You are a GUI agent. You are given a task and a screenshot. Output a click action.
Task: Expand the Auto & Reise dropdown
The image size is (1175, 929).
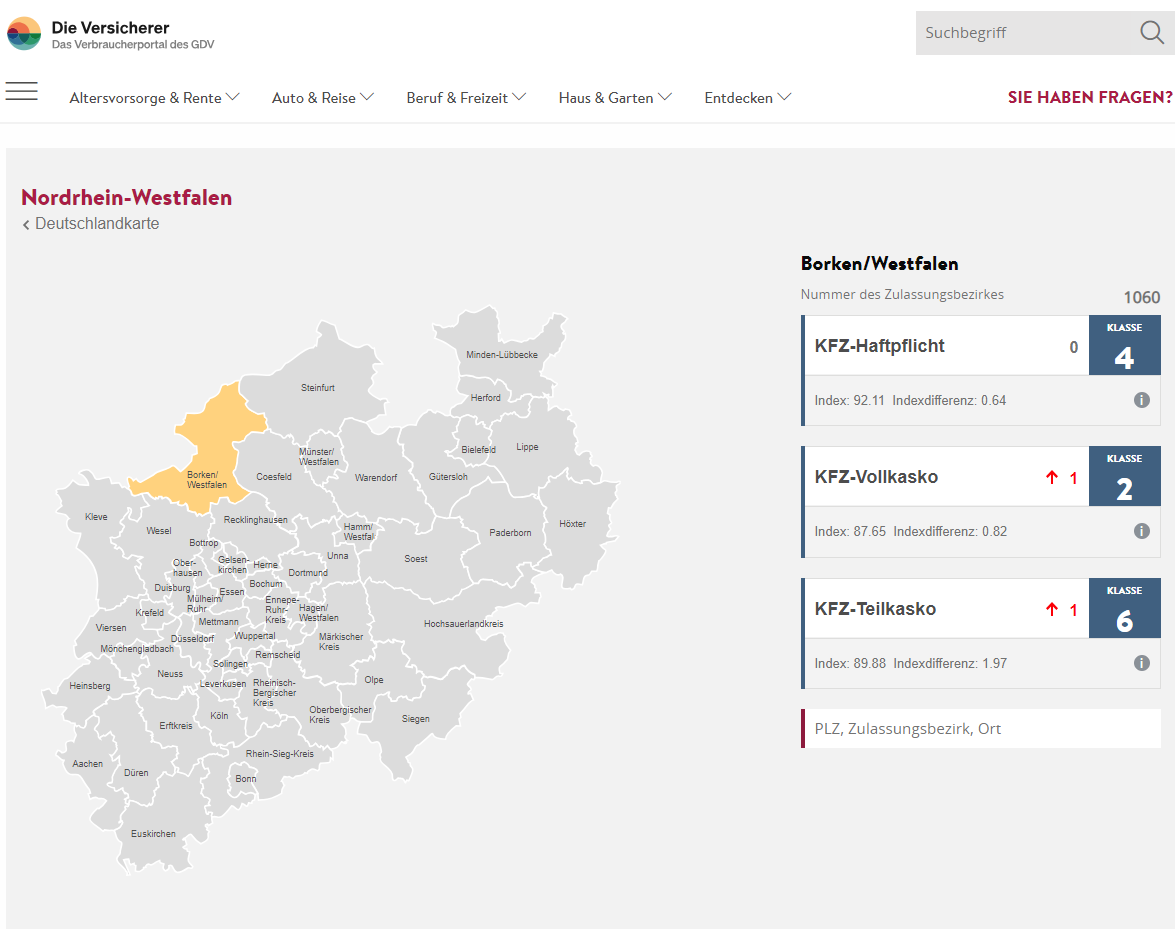[322, 98]
